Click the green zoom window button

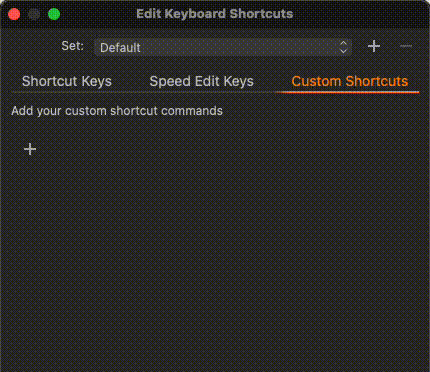(54, 14)
